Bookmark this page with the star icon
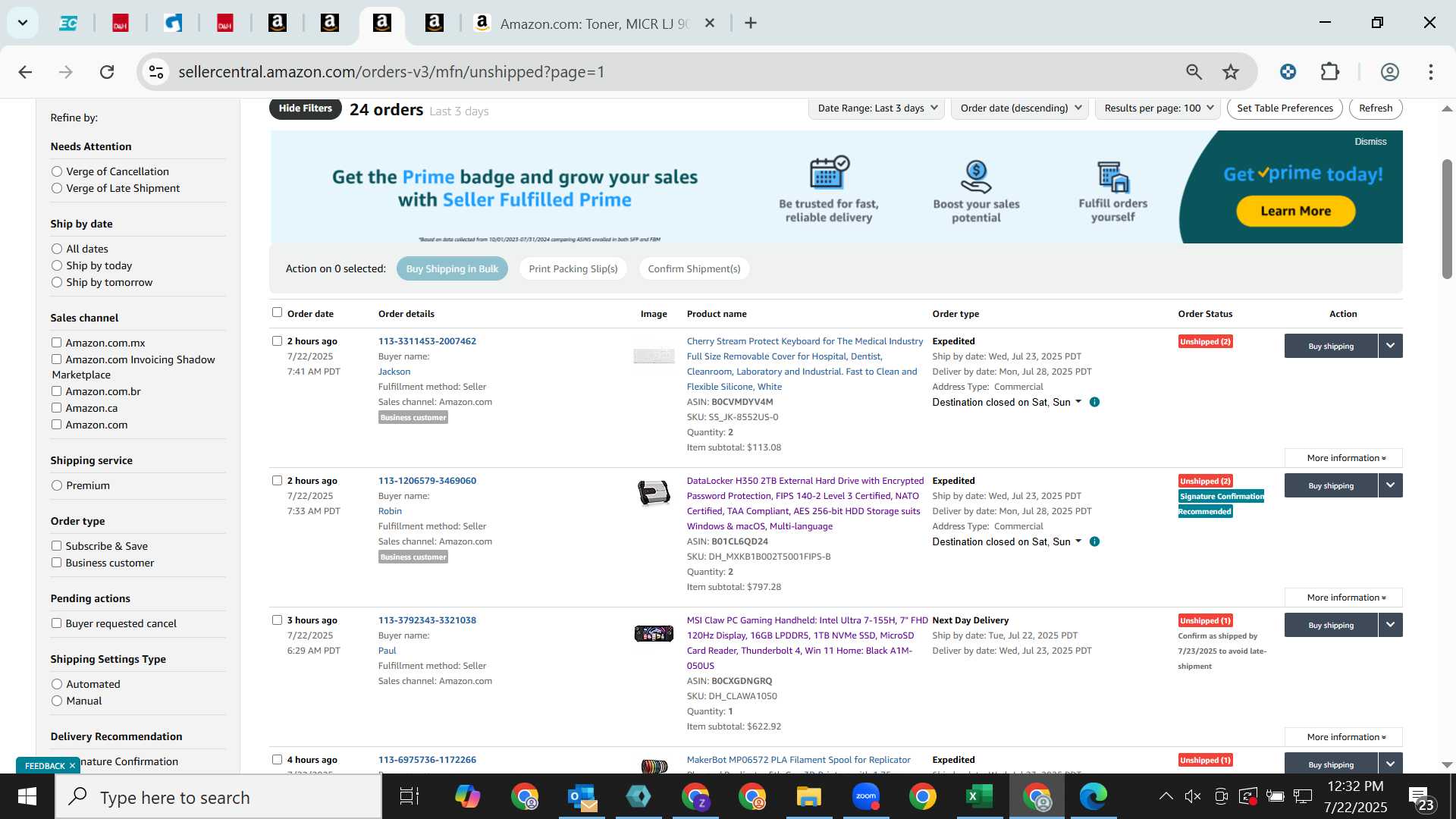Image resolution: width=1456 pixels, height=819 pixels. (1230, 72)
